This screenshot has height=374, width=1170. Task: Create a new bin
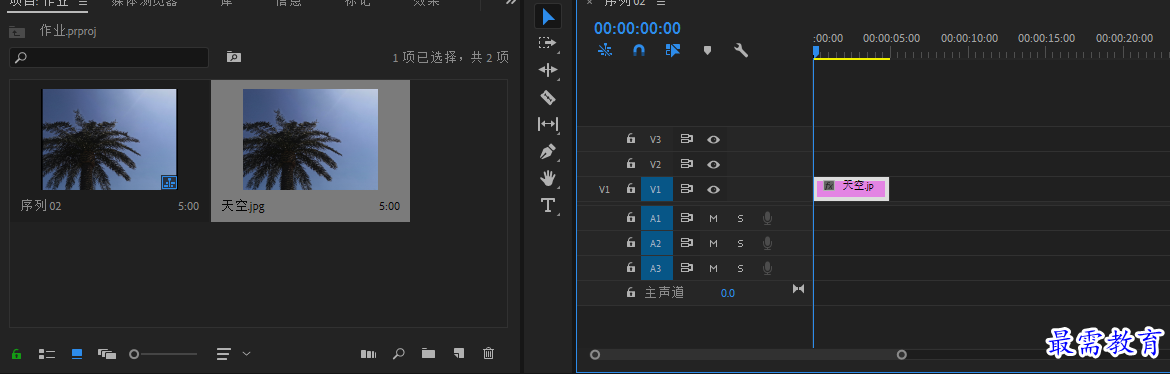pos(428,354)
